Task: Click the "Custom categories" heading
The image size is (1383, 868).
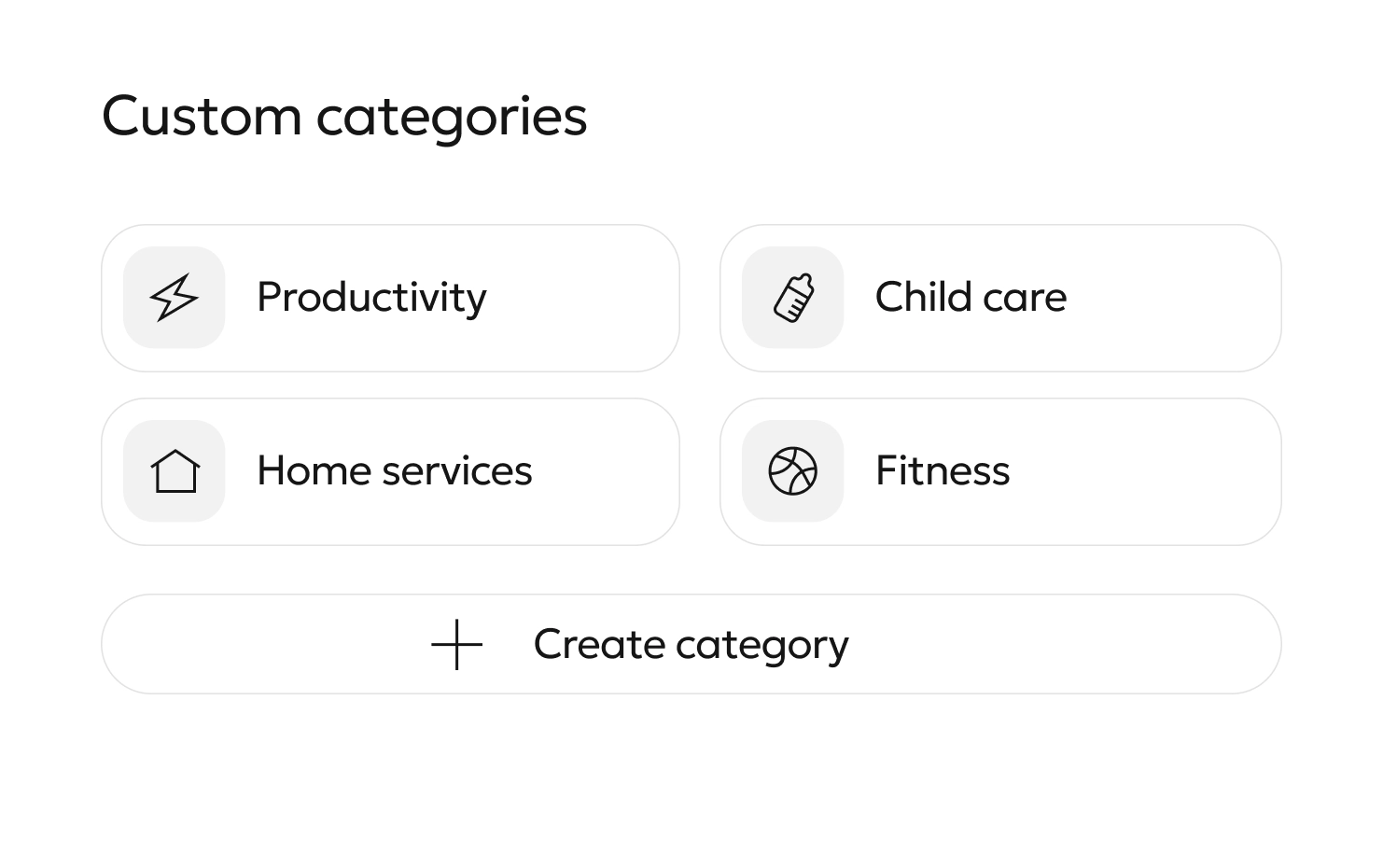Action: tap(344, 117)
